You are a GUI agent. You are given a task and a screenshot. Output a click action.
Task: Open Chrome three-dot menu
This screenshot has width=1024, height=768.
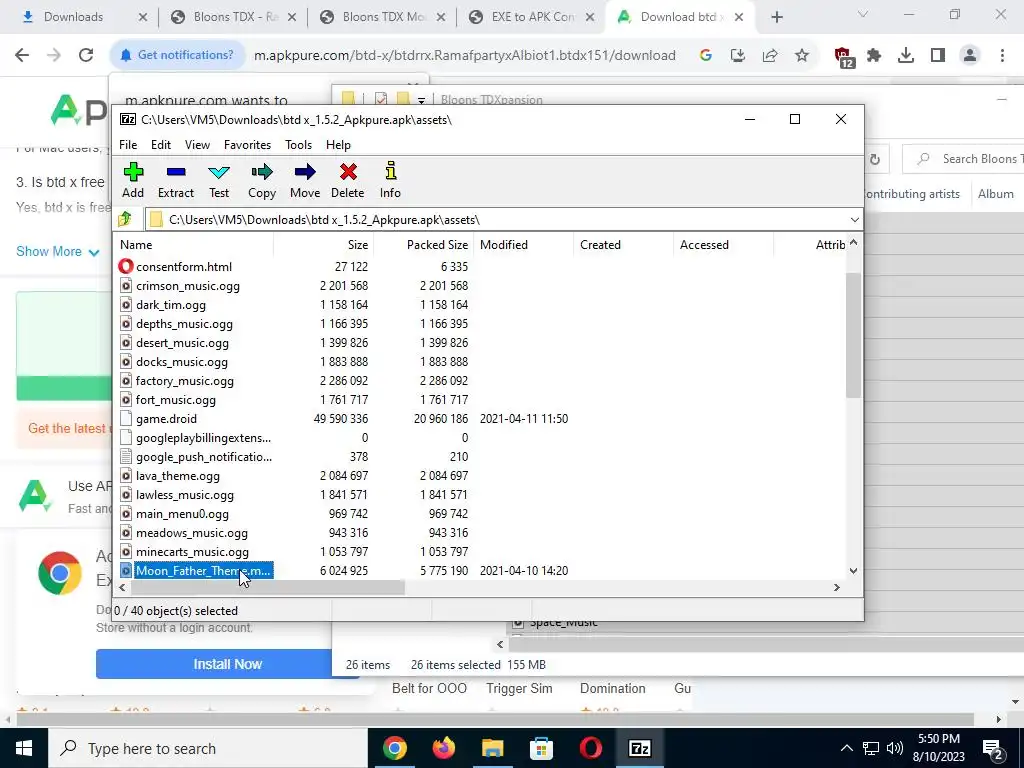click(1002, 56)
